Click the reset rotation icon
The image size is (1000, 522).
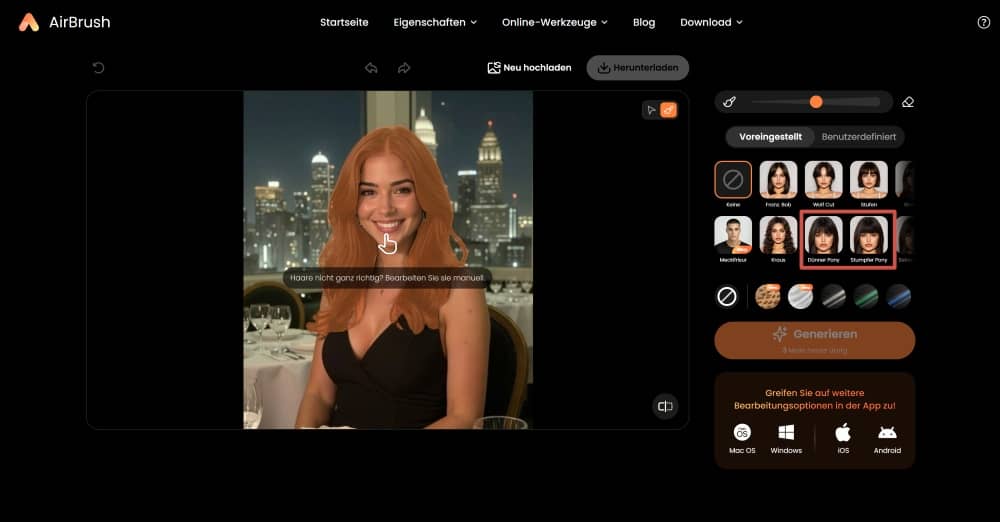(x=98, y=68)
